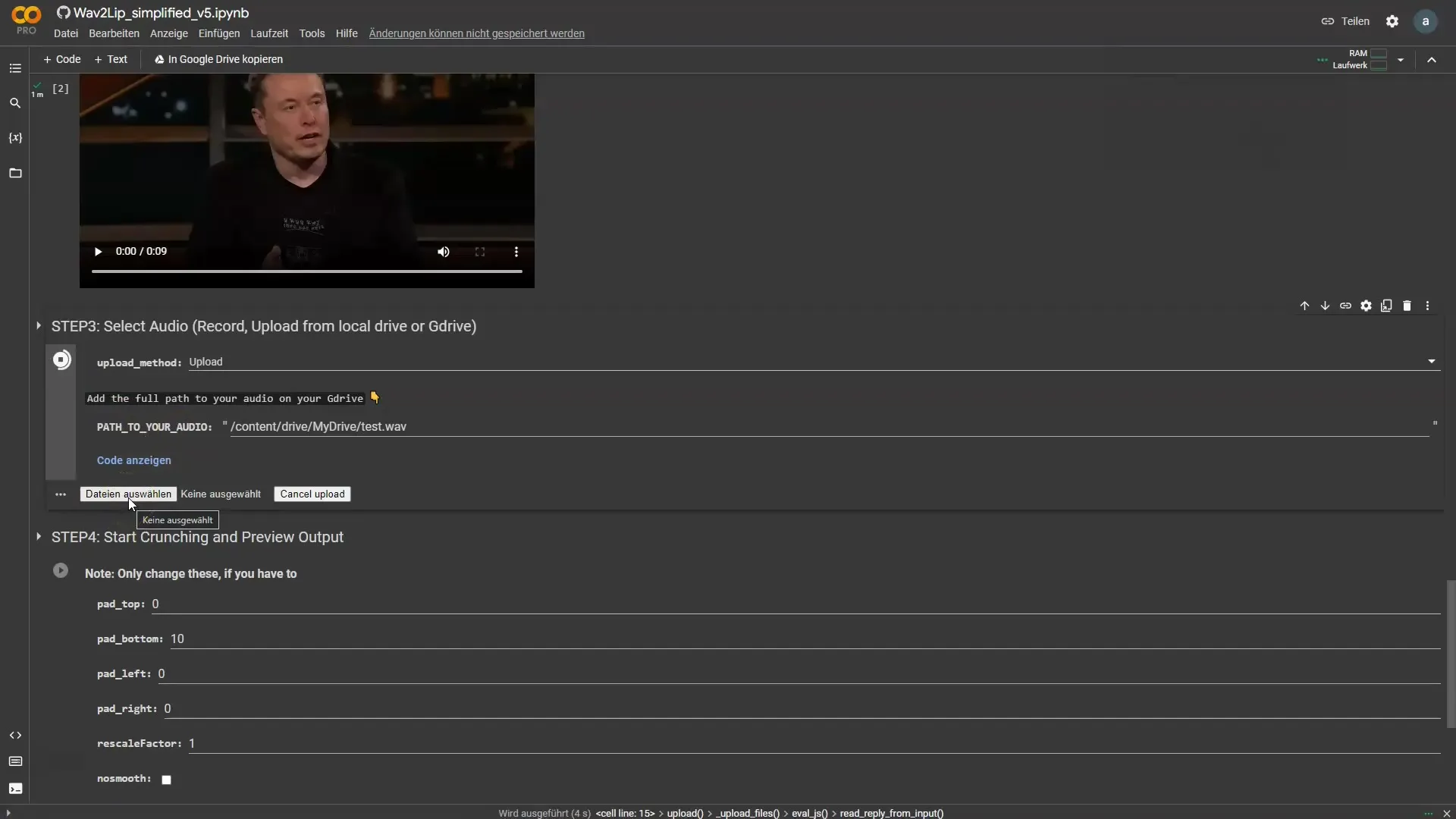The width and height of the screenshot is (1456, 819).
Task: Click upload() in execution status
Action: click(x=685, y=813)
